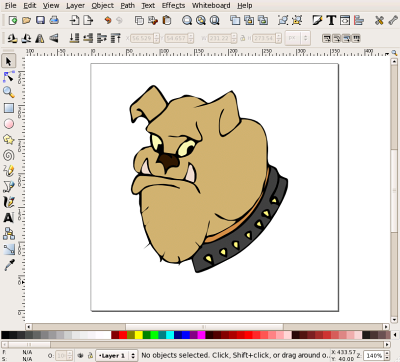Pick the red palette swatch

click(123, 335)
